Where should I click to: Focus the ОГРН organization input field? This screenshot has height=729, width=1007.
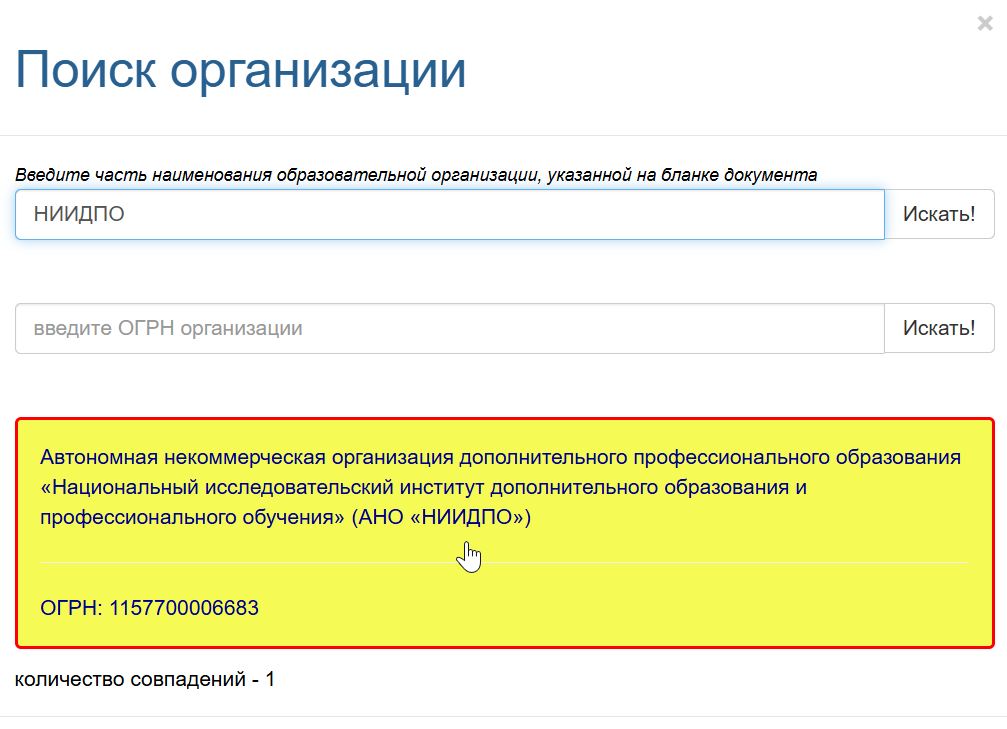coord(450,328)
